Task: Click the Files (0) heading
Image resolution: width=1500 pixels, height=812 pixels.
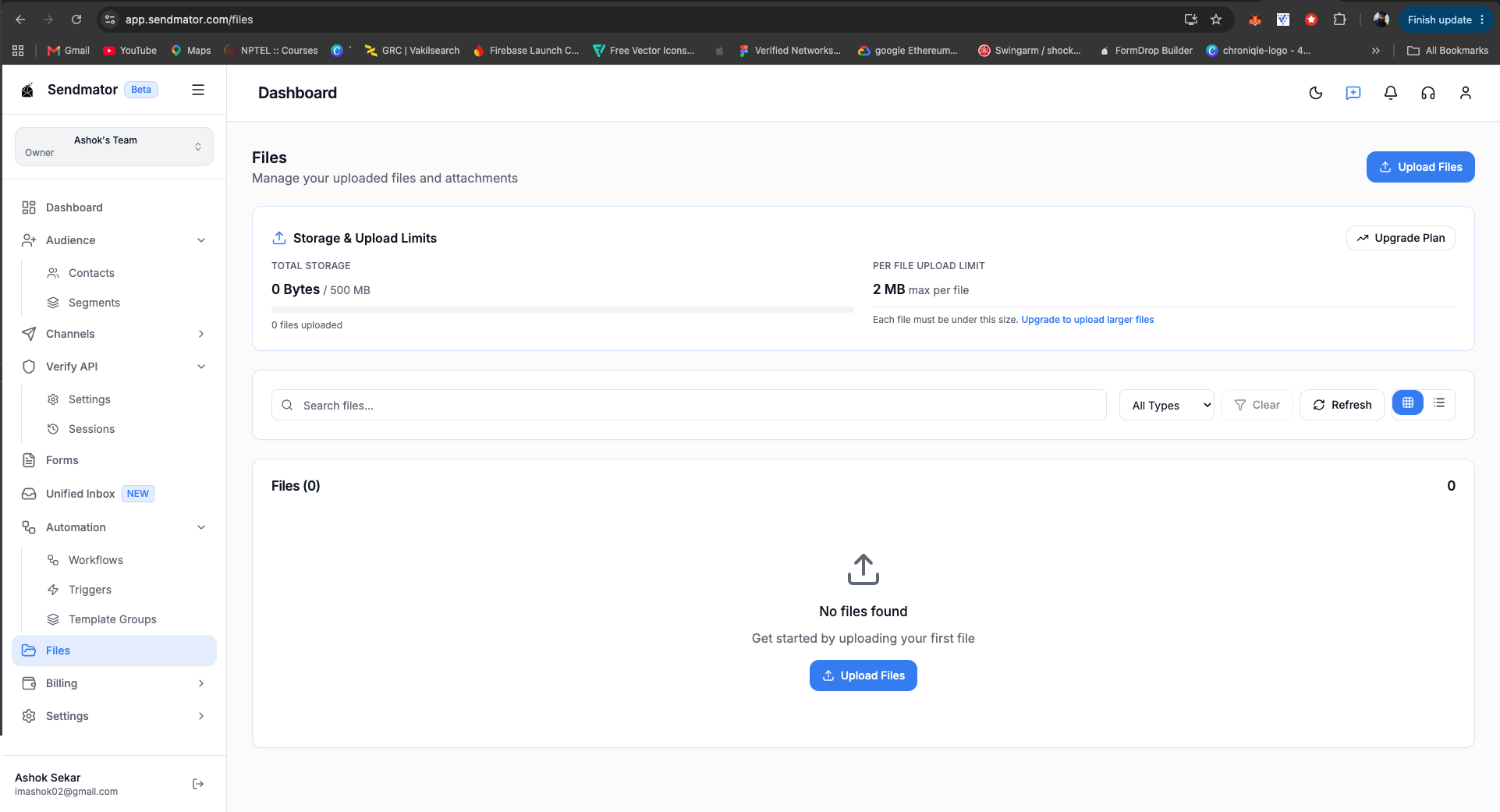Action: click(296, 486)
